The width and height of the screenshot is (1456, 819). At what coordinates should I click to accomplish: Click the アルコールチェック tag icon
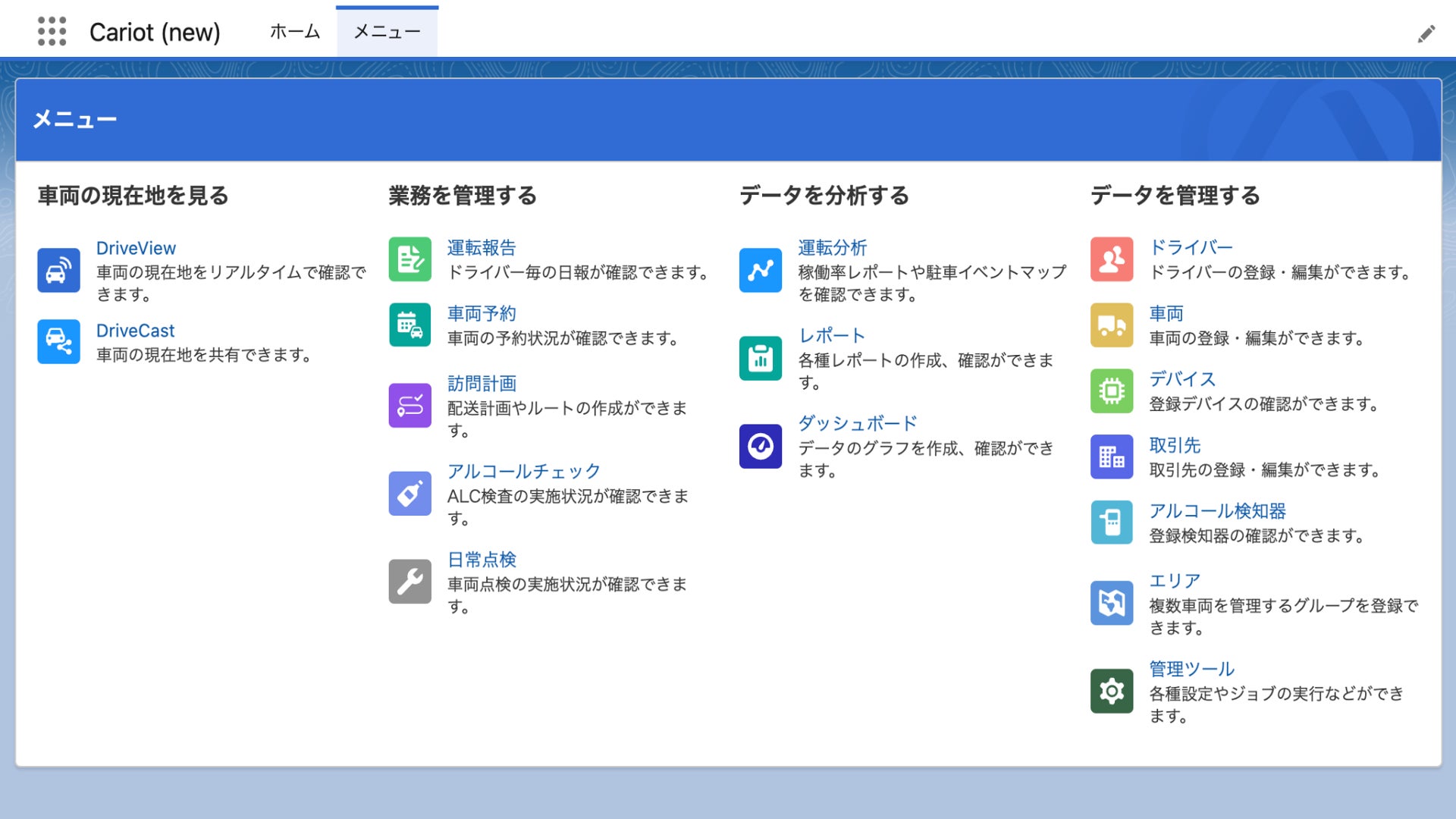click(x=409, y=494)
